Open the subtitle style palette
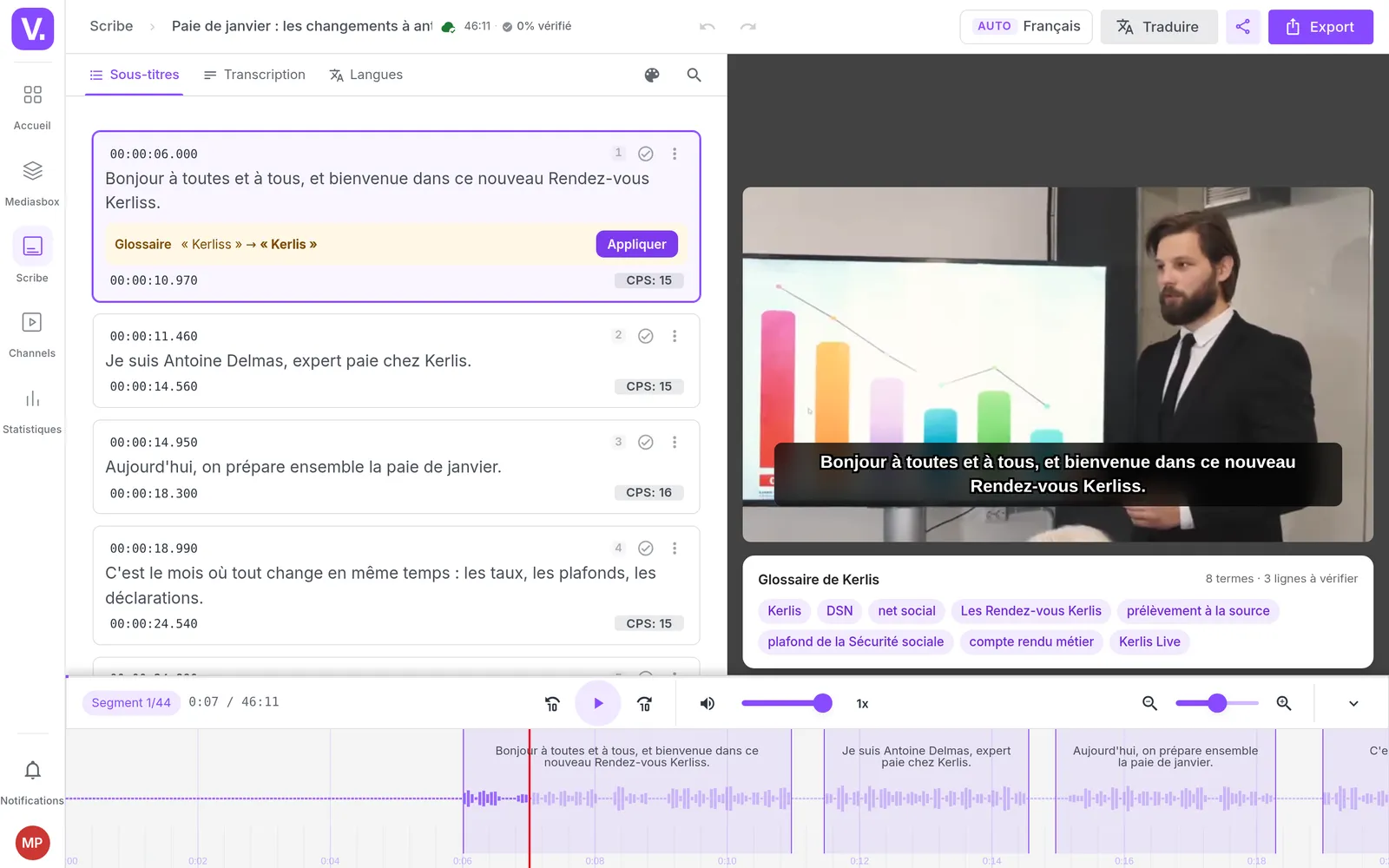The width and height of the screenshot is (1389, 868). [652, 76]
